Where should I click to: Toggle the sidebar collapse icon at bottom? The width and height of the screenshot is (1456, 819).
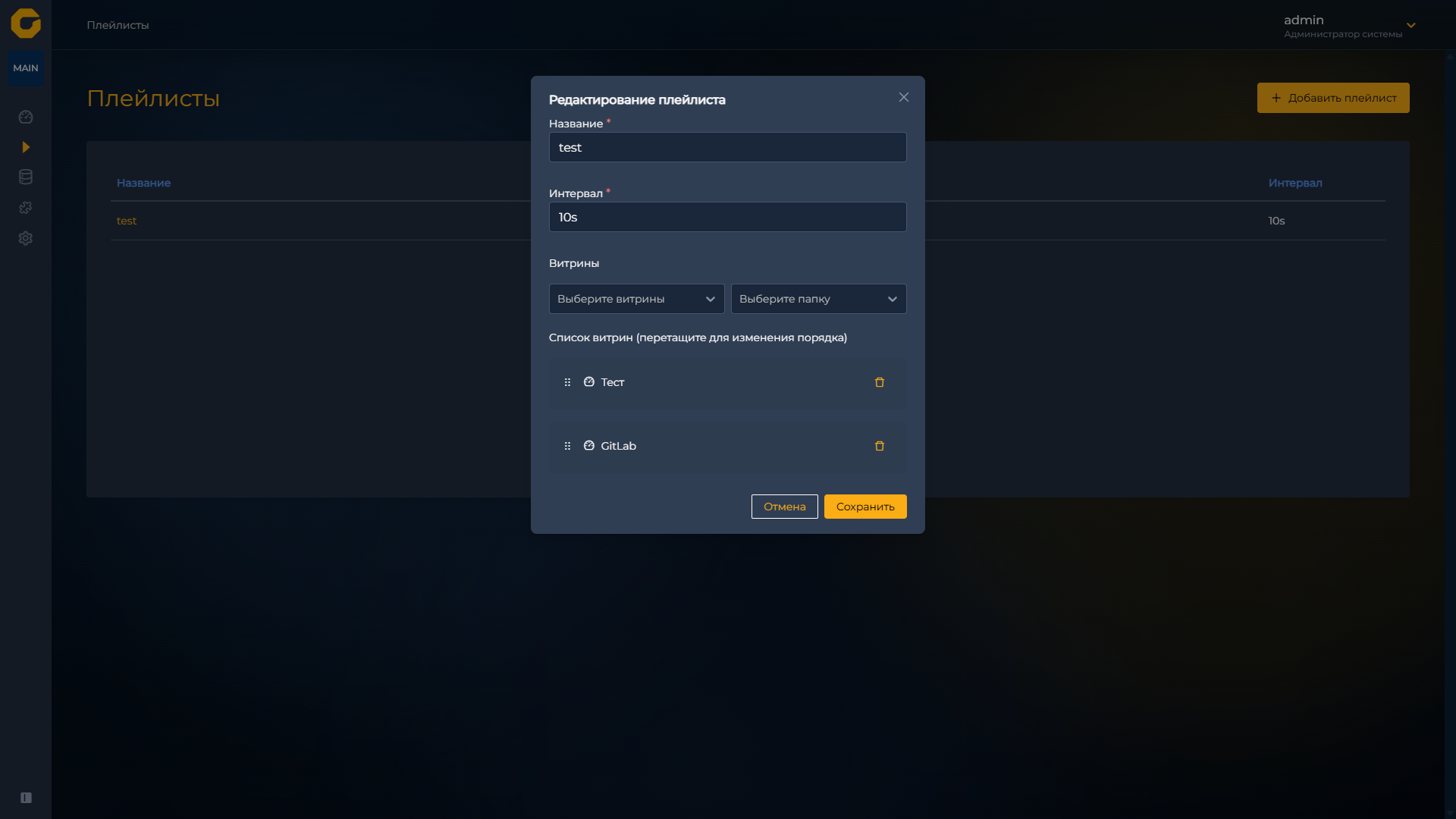pyautogui.click(x=26, y=798)
